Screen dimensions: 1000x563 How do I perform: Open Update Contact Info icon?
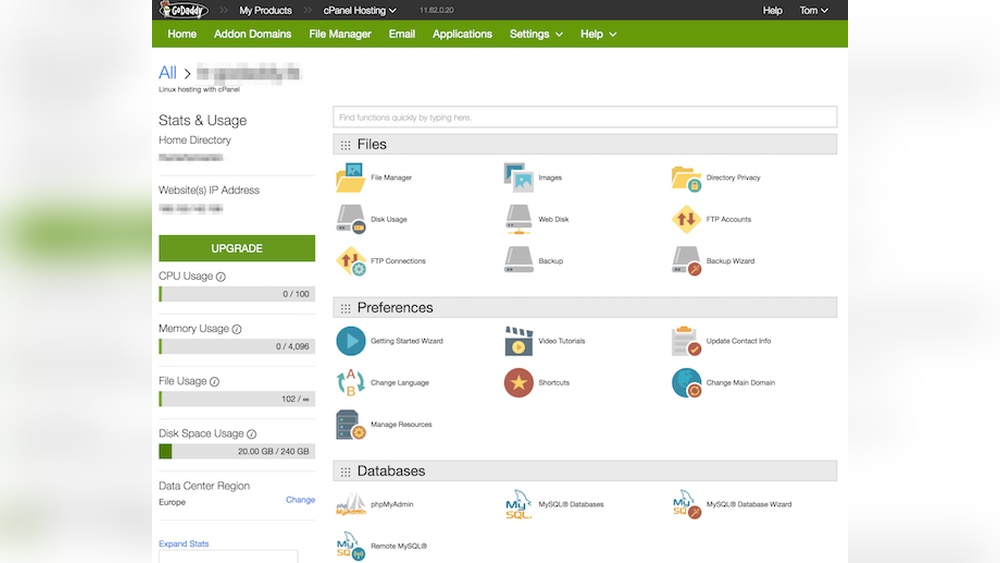tap(686, 340)
